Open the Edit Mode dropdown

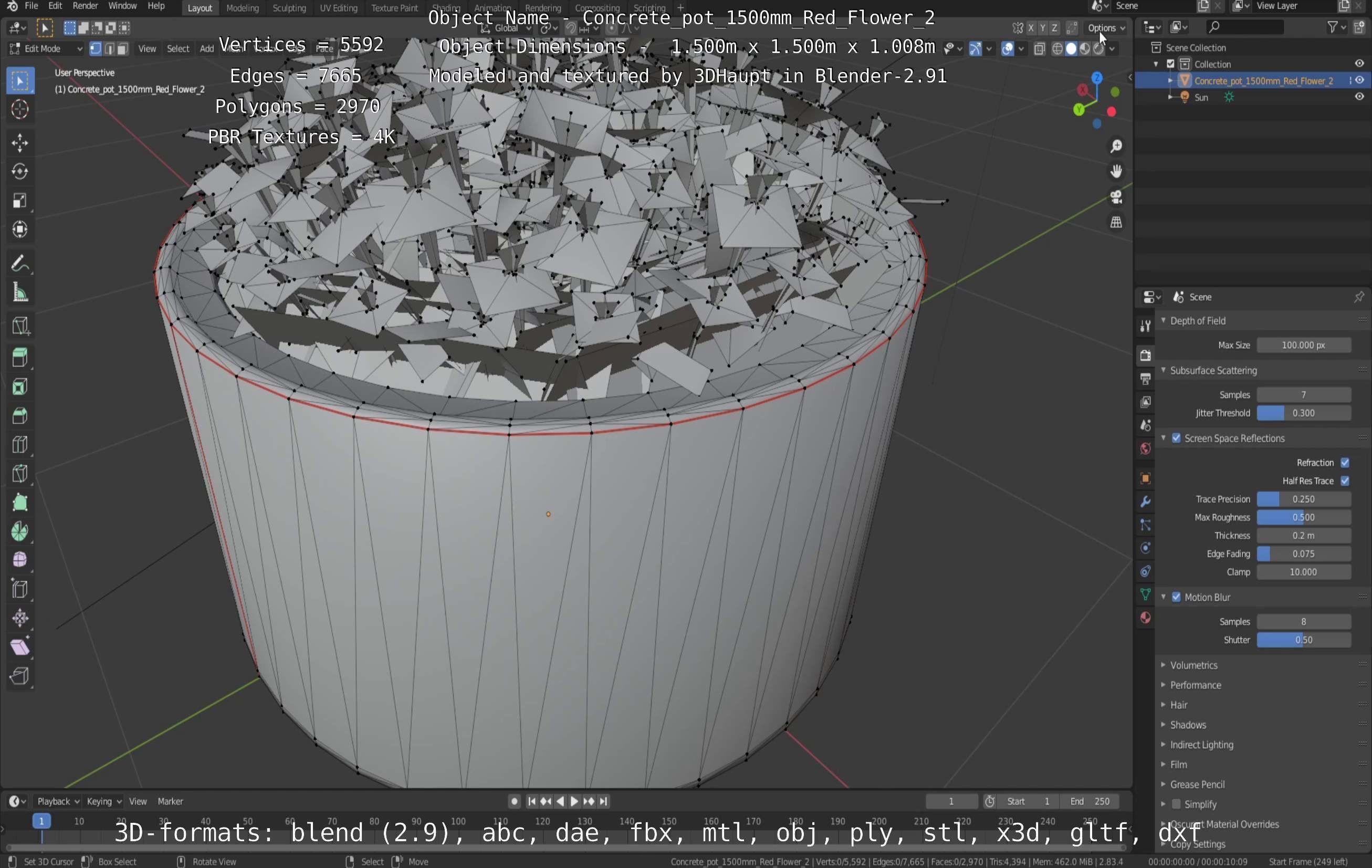point(46,49)
